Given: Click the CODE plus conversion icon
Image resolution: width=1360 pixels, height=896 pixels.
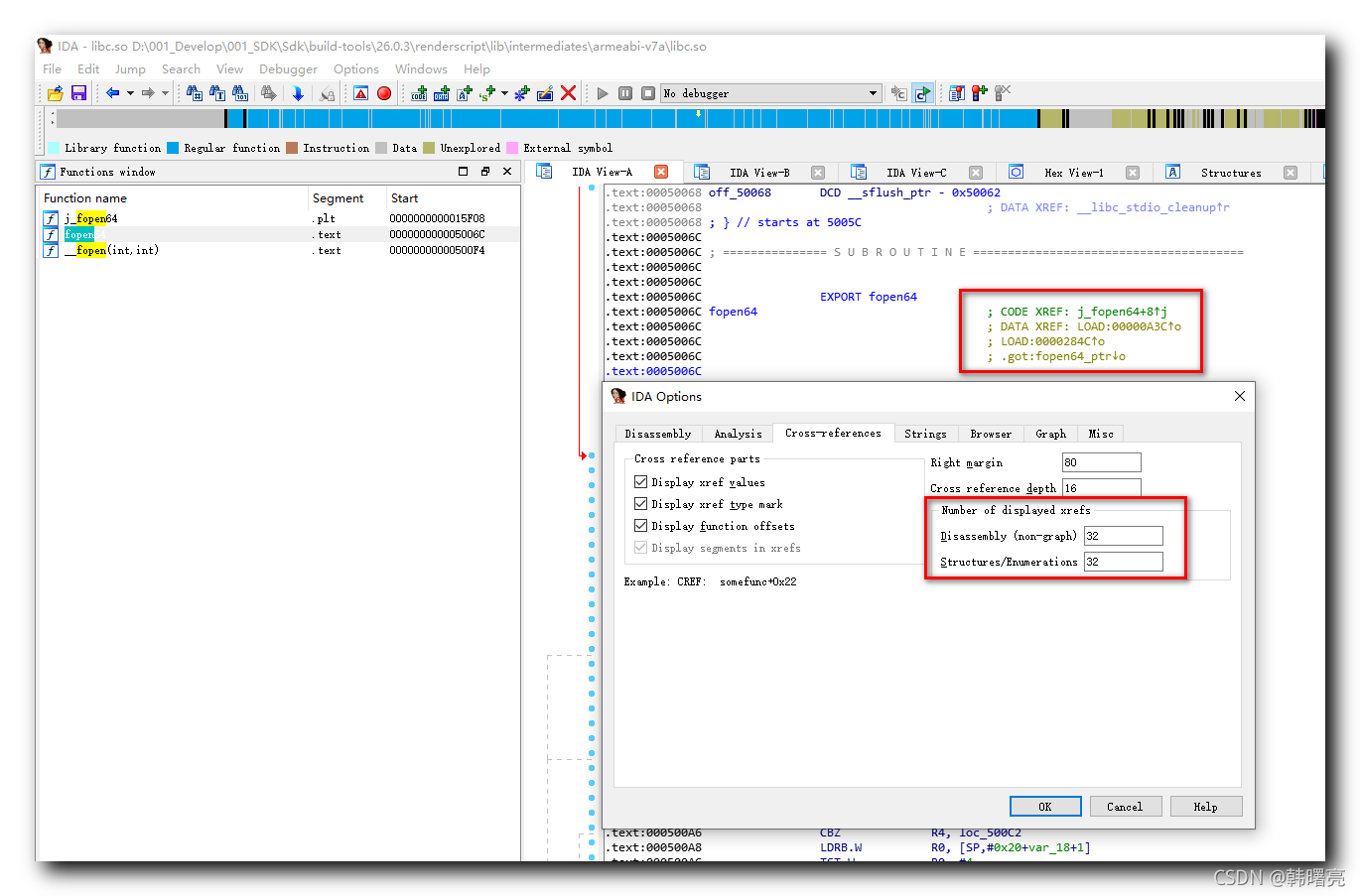Looking at the screenshot, I should pos(419,93).
